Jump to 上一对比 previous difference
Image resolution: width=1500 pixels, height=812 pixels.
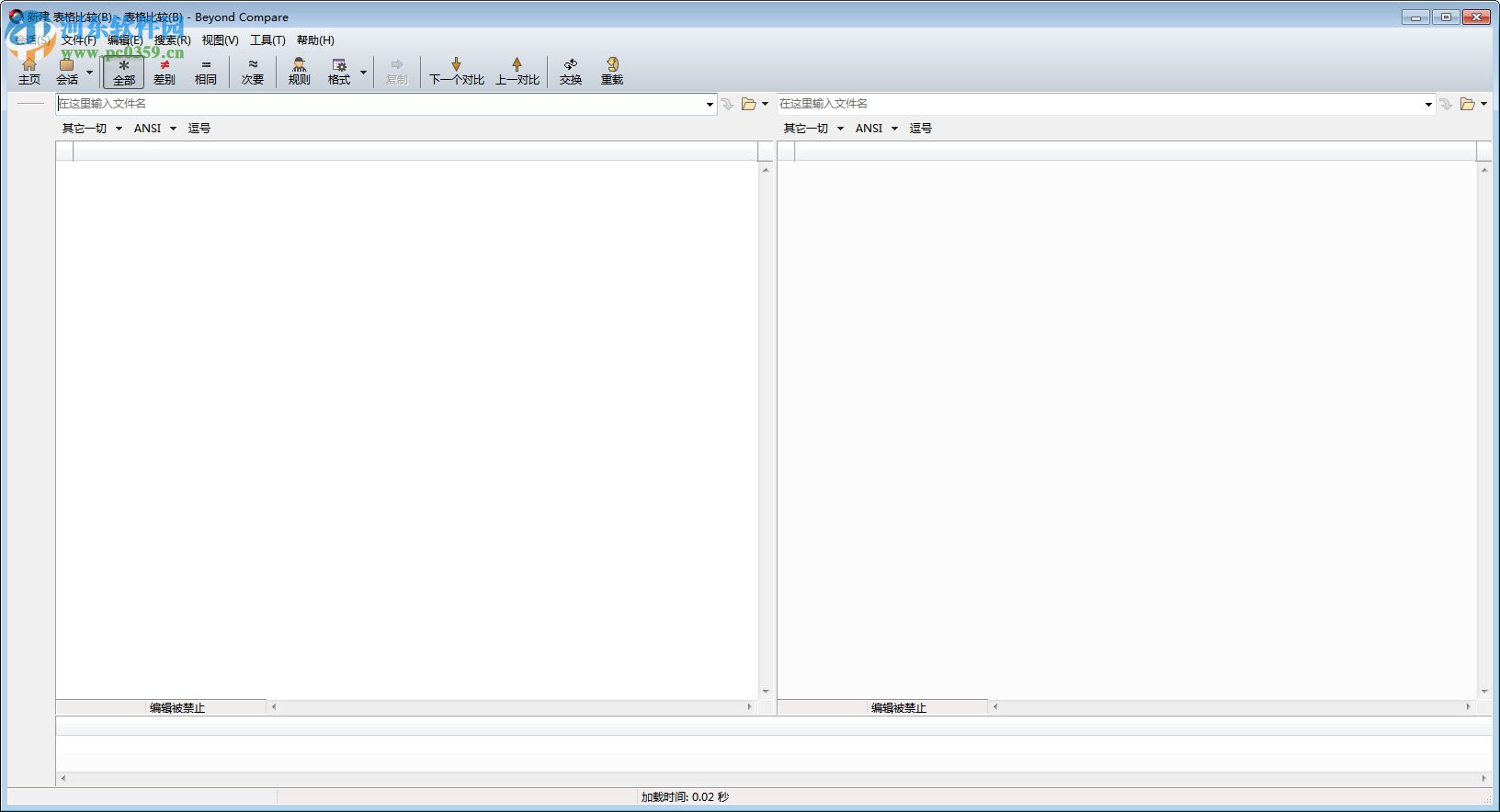pos(517,72)
